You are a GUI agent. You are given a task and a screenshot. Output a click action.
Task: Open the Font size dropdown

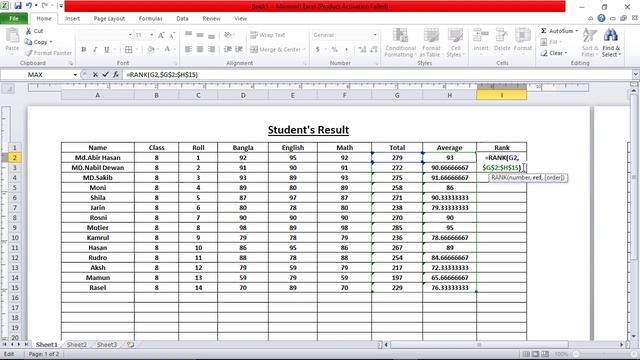click(151, 35)
